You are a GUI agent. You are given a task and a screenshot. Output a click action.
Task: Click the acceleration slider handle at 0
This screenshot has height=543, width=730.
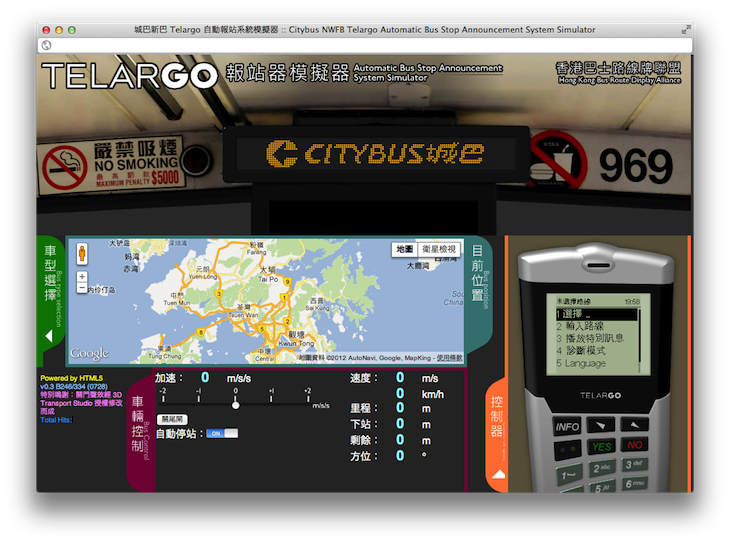point(236,405)
